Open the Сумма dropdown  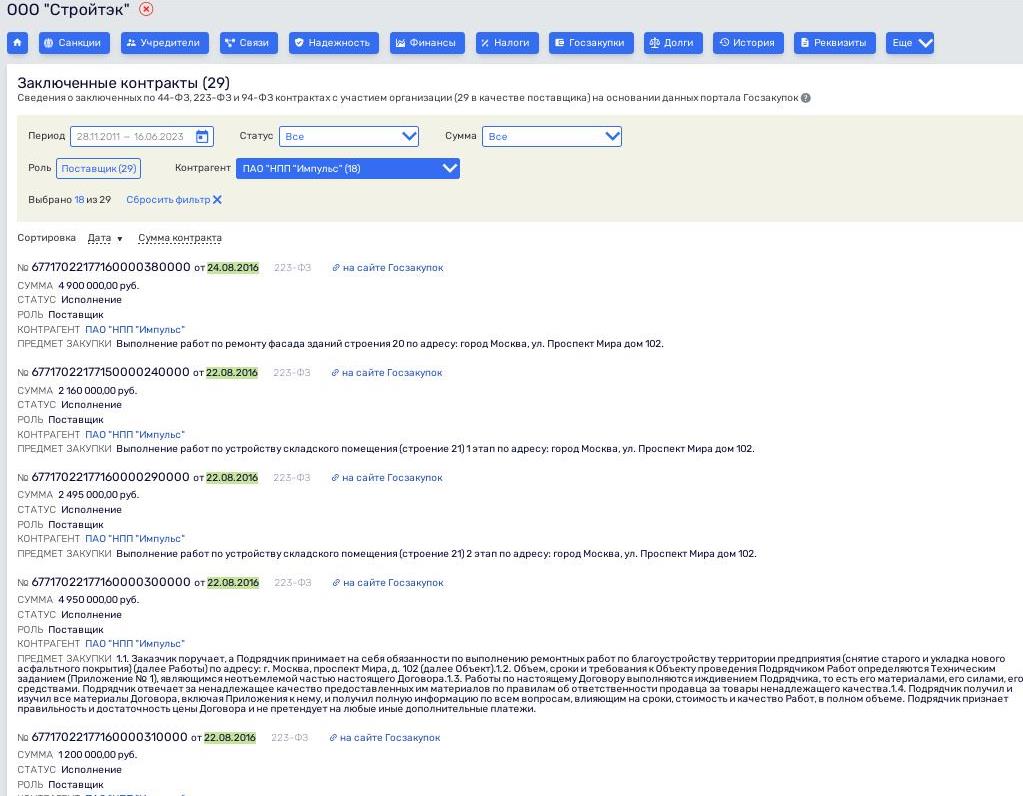click(551, 136)
